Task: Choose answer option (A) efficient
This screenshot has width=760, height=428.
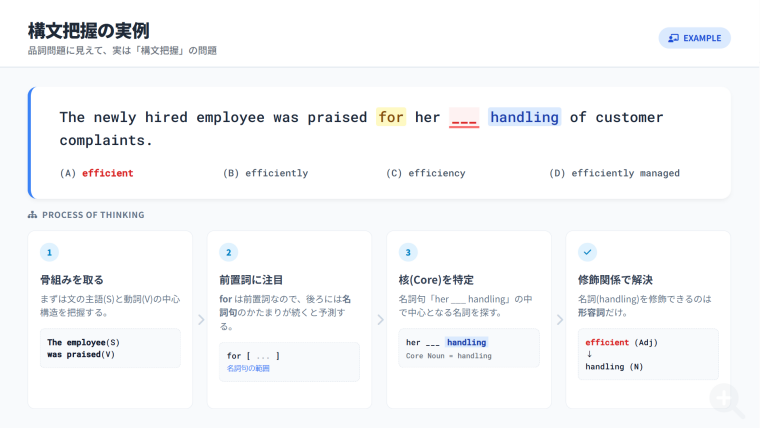Action: (x=97, y=173)
